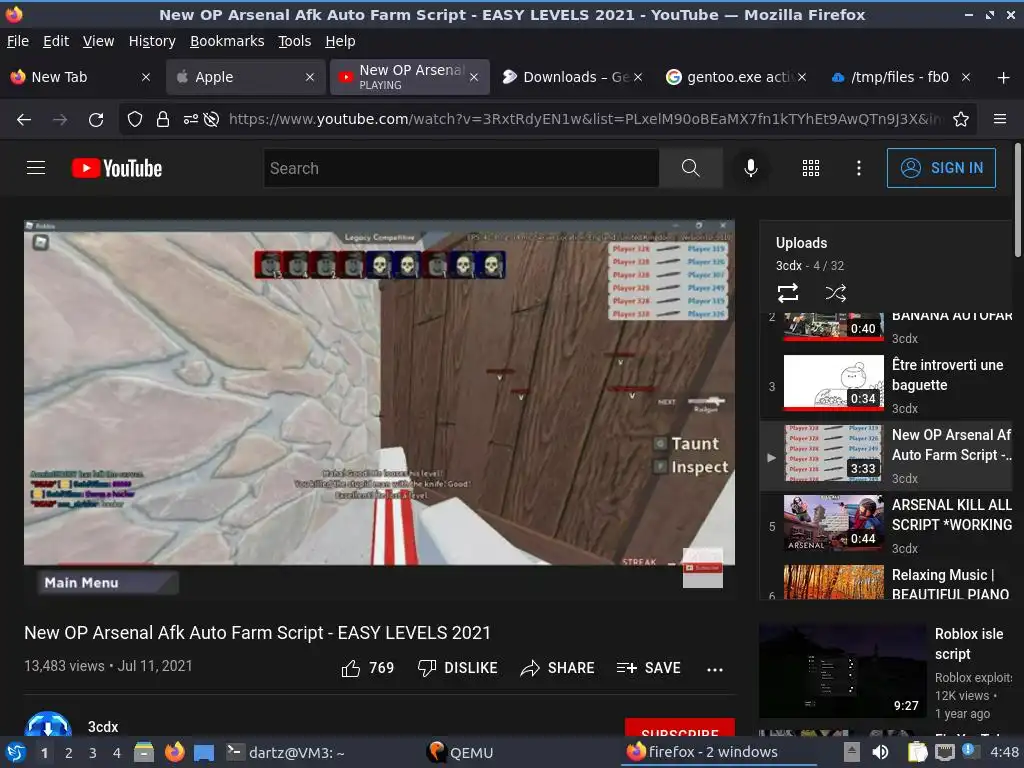Go back with Firefox back arrow
Viewport: 1024px width, 768px height.
point(24,120)
